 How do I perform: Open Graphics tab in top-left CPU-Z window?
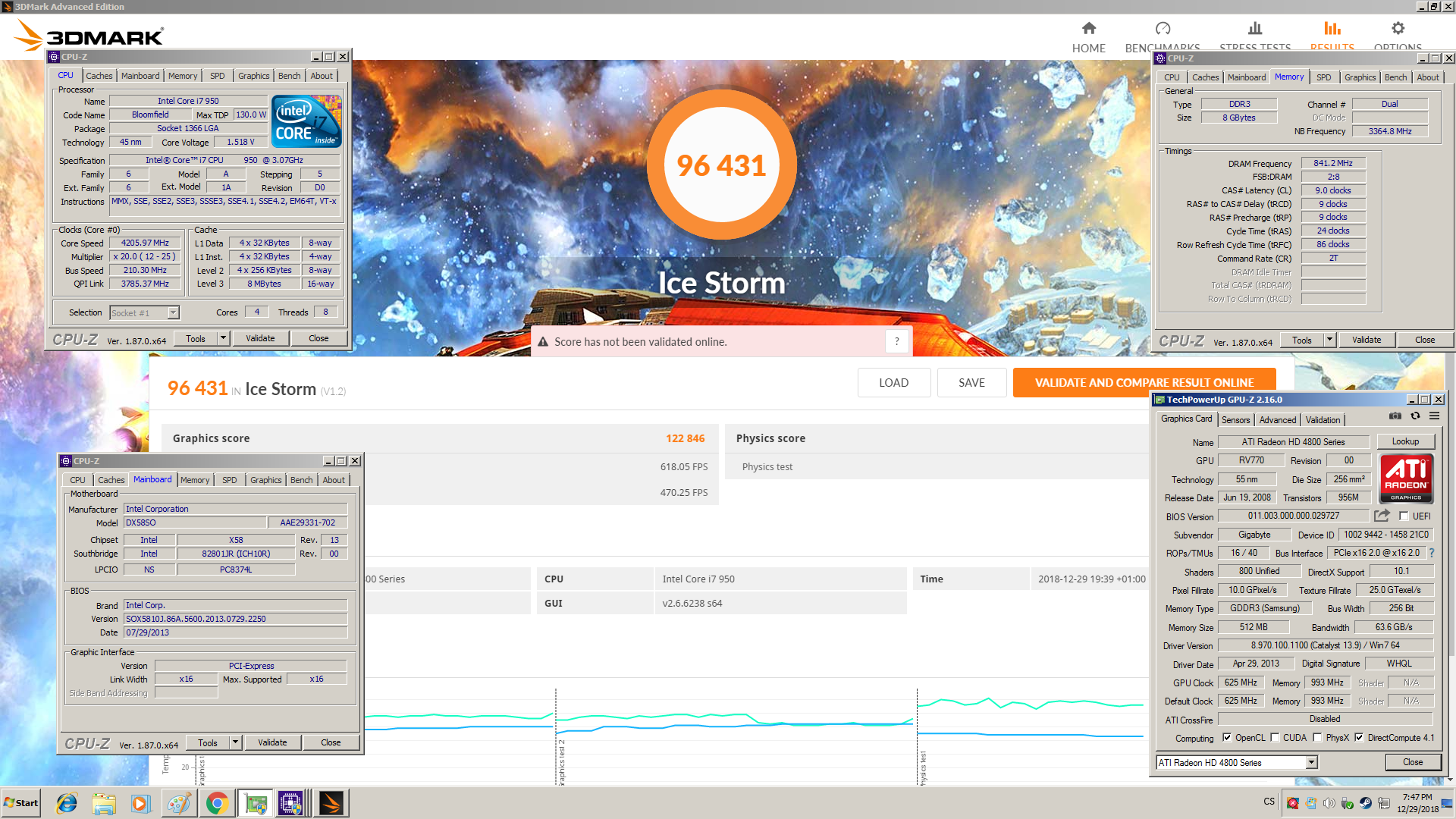(x=253, y=76)
